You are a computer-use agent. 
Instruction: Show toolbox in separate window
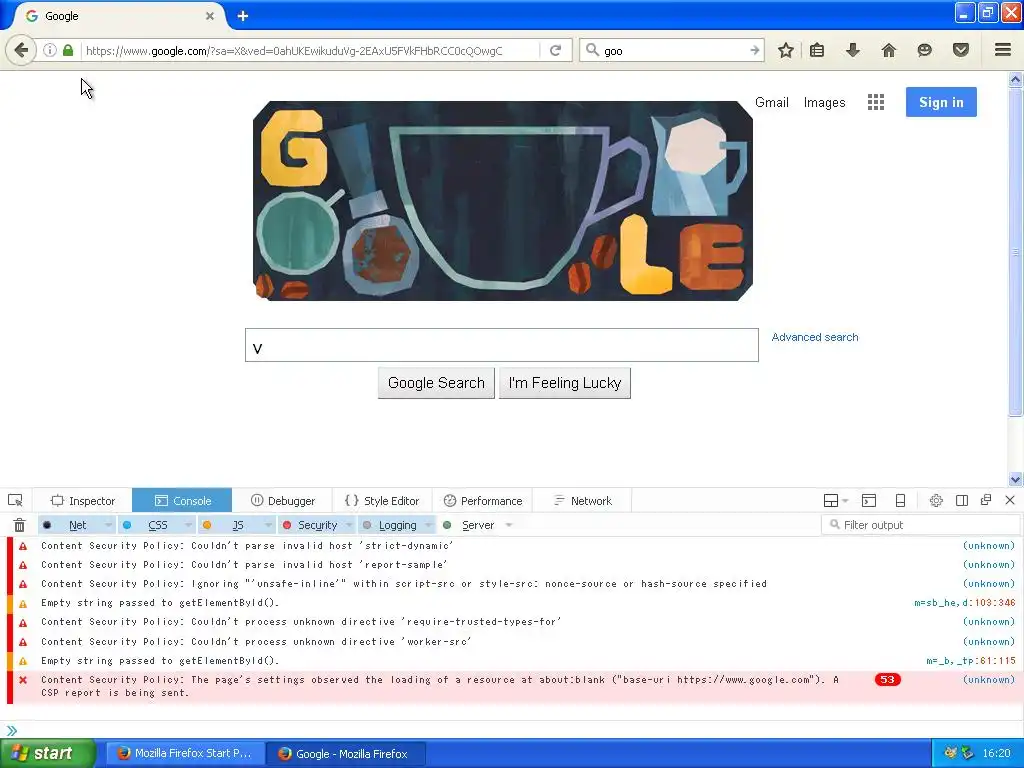986,500
